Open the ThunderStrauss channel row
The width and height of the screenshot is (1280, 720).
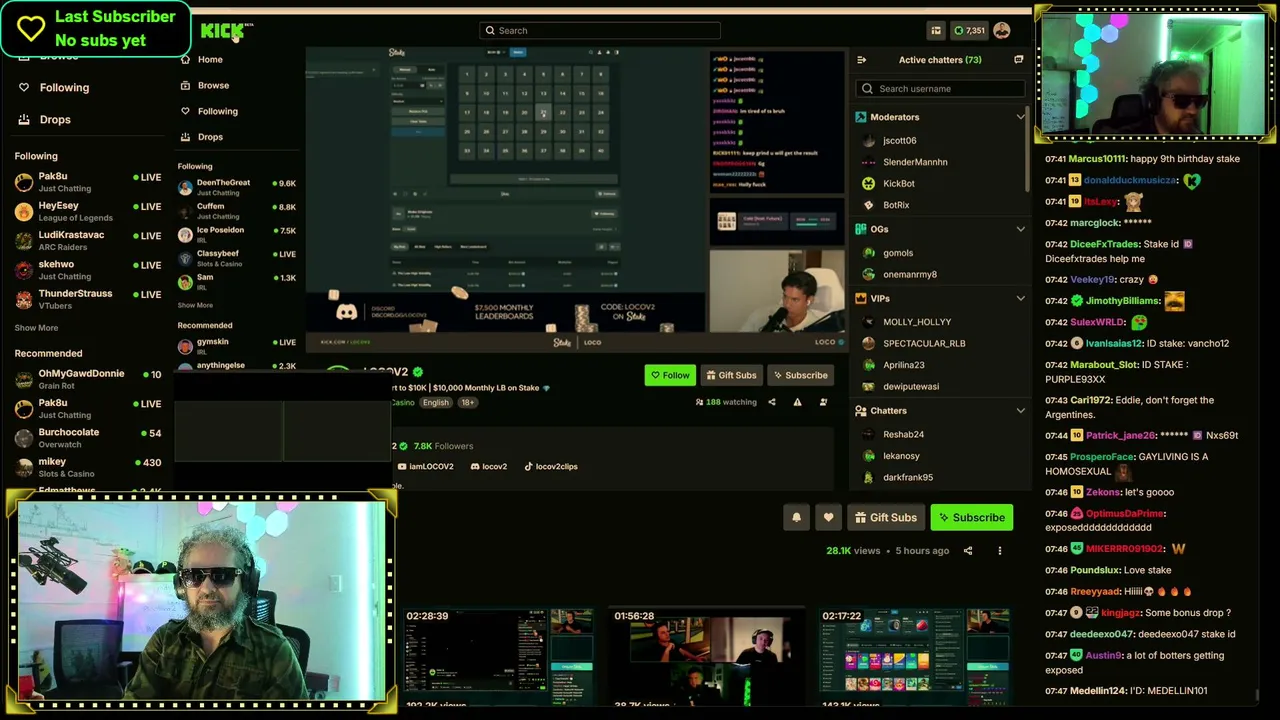click(88, 299)
